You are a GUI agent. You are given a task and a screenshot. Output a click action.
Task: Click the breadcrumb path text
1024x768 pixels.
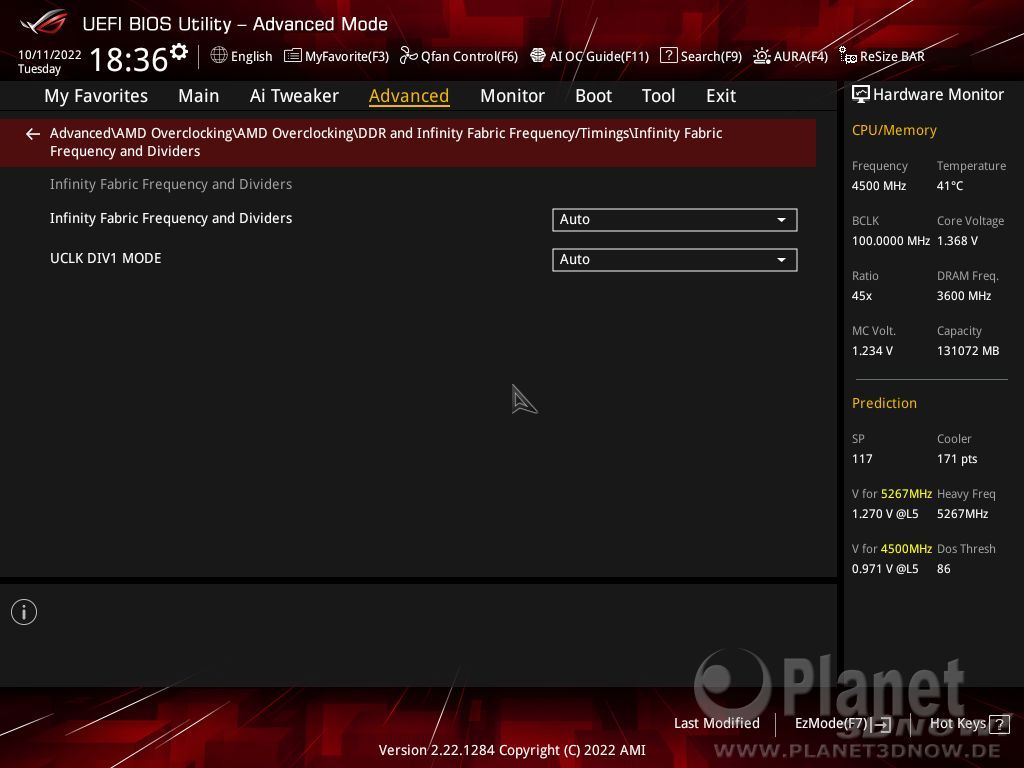tap(386, 142)
